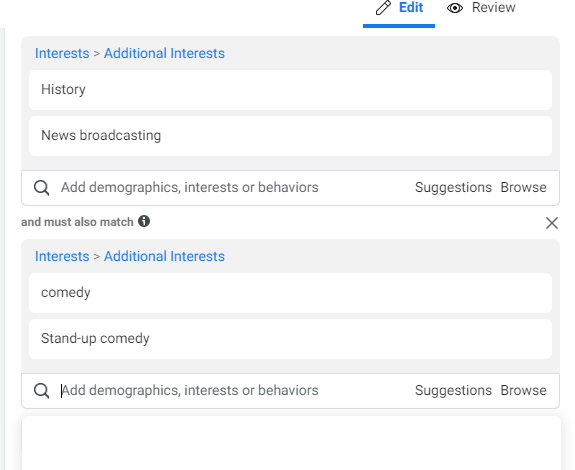Screen dimensions: 575x470
Task: Click the Interests breadcrumb link in the lower group
Action: click(62, 257)
